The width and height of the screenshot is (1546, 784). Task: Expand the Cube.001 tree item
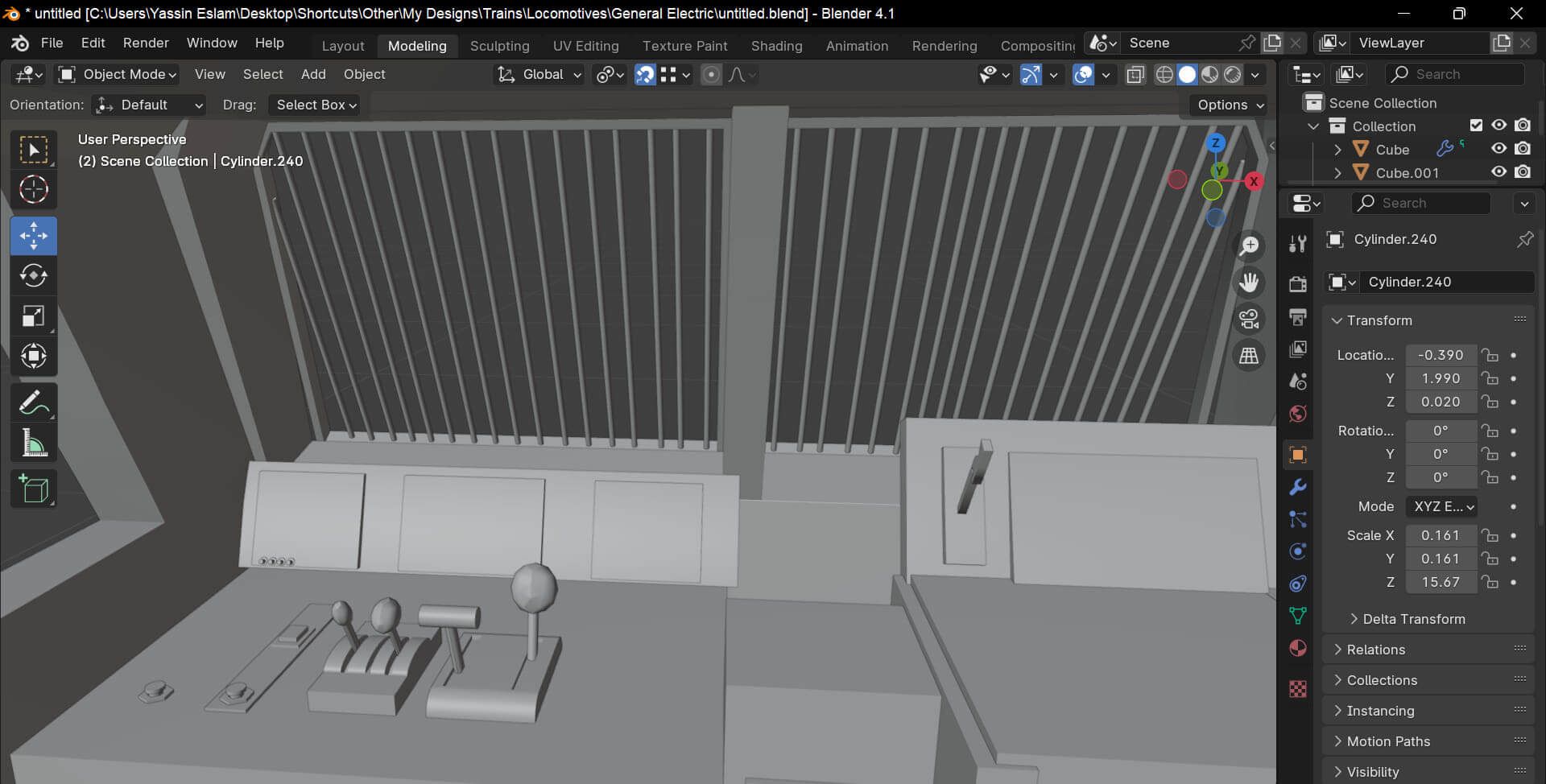(x=1337, y=173)
